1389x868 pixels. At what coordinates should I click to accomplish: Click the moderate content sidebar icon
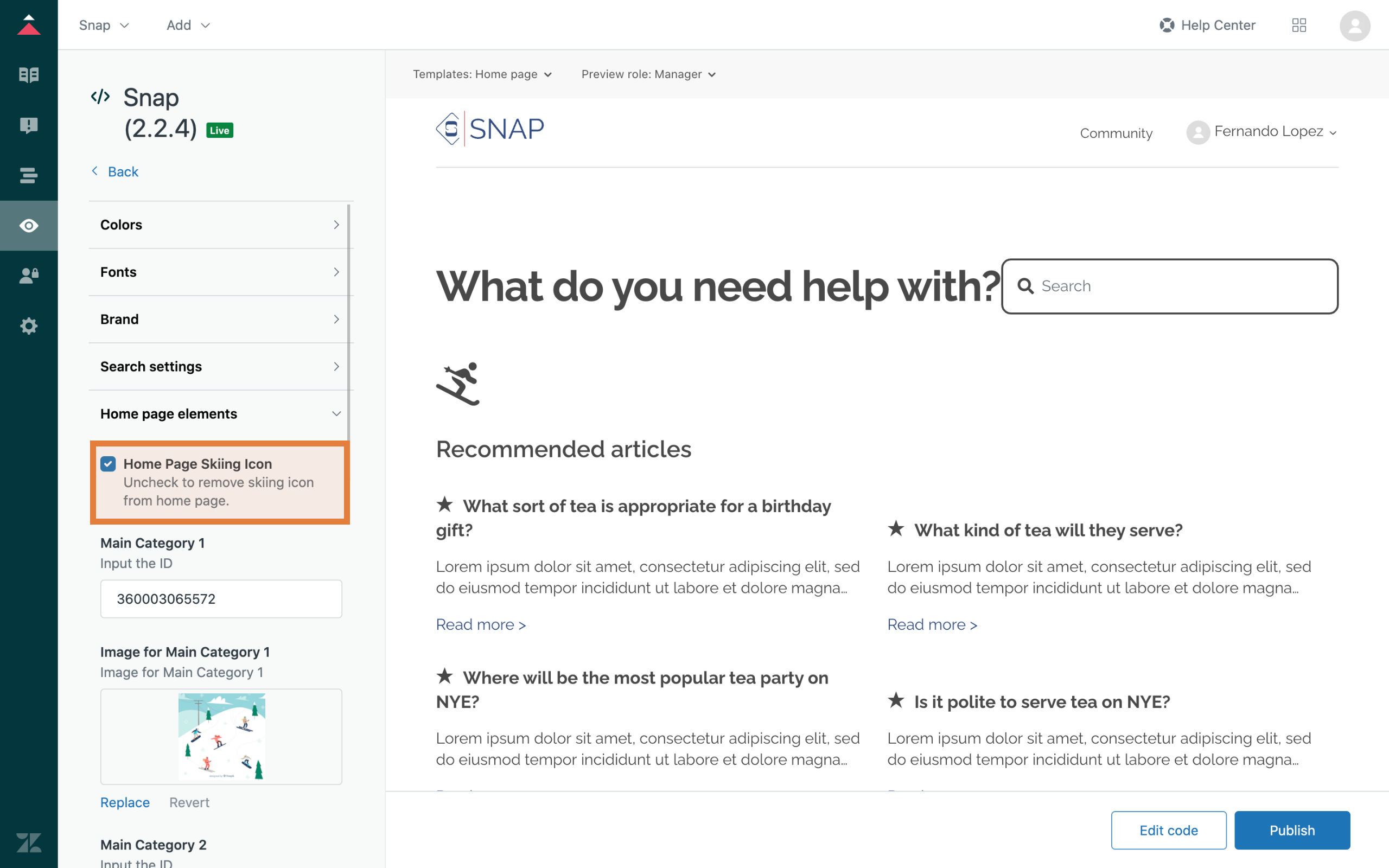click(29, 125)
